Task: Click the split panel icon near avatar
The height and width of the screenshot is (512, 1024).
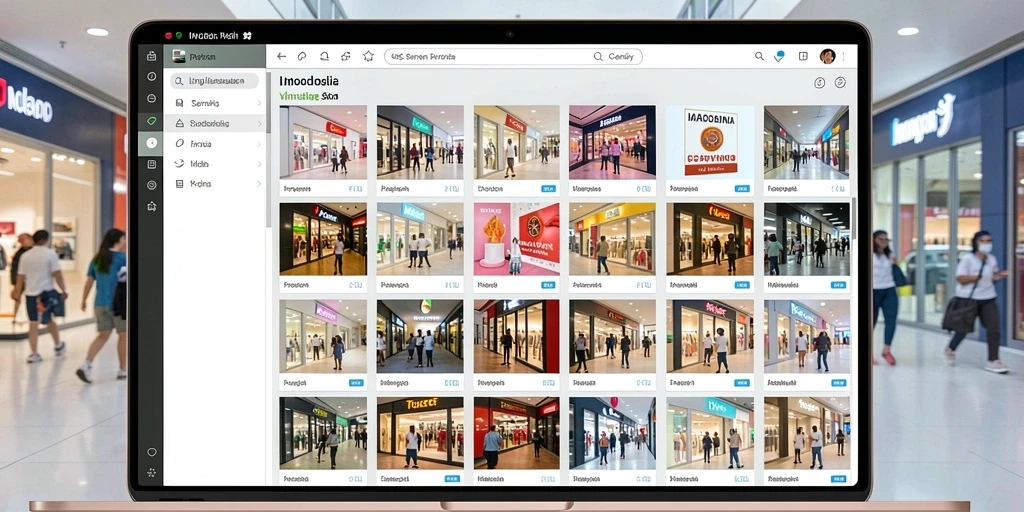Action: point(803,56)
